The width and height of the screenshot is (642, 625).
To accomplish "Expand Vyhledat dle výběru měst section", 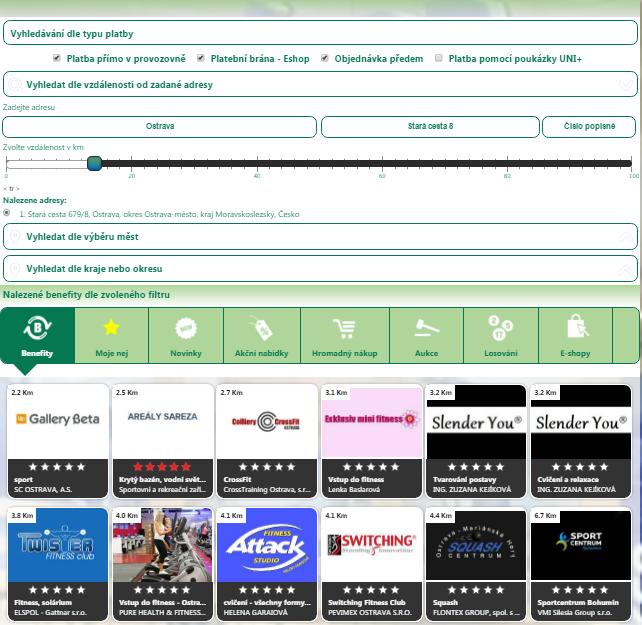I will 320,237.
